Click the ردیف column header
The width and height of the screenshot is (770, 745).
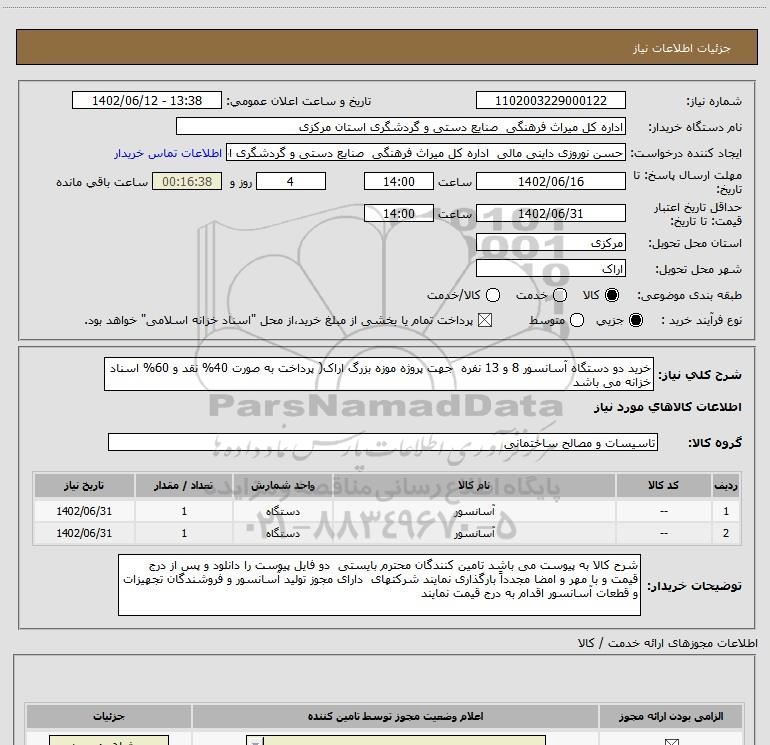coord(726,486)
